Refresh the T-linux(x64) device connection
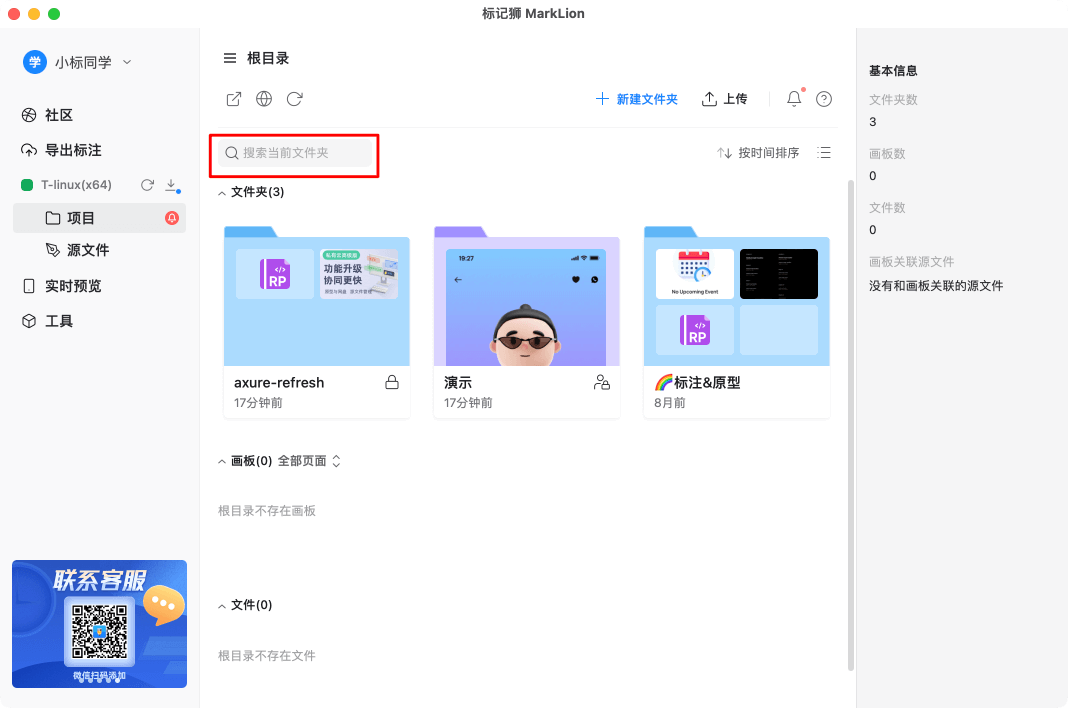Screen dimensions: 1068x708 click(147, 184)
